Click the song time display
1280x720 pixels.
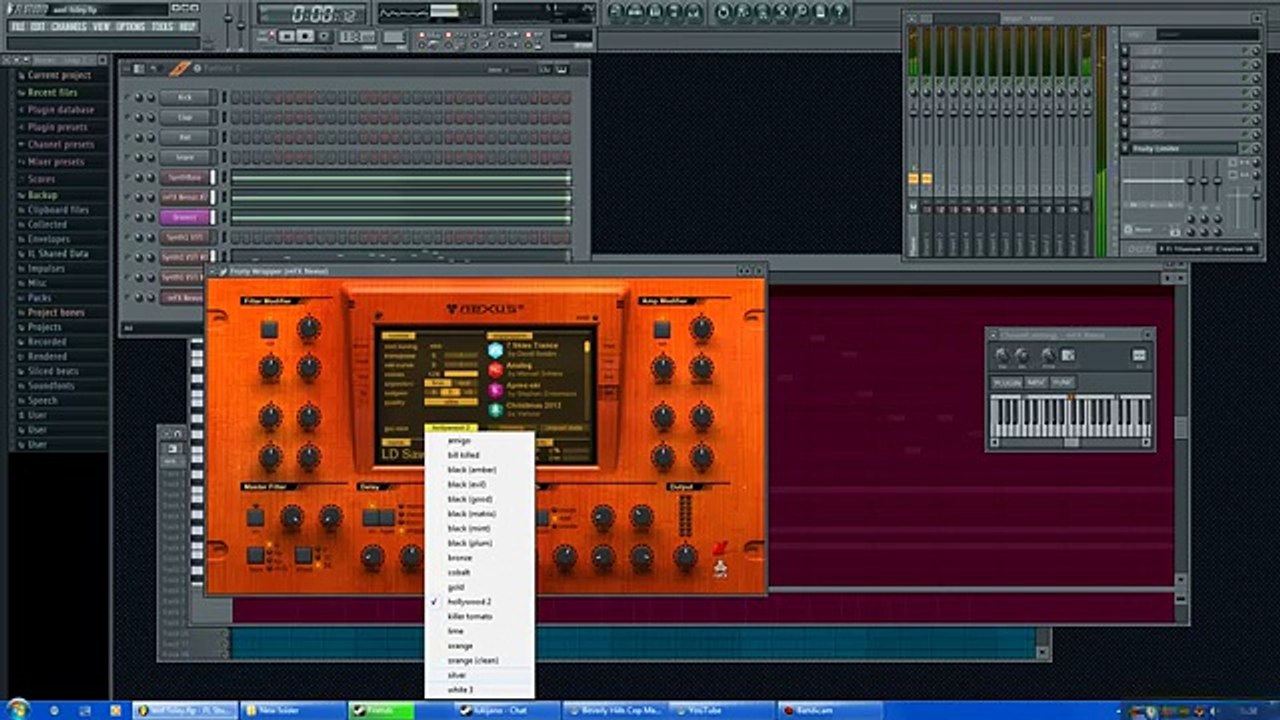312,14
